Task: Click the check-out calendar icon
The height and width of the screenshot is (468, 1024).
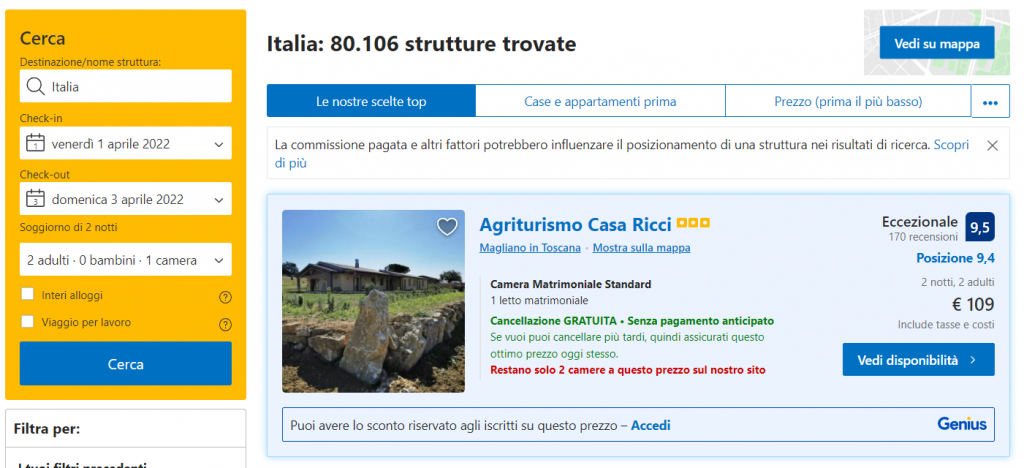Action: 36,199
